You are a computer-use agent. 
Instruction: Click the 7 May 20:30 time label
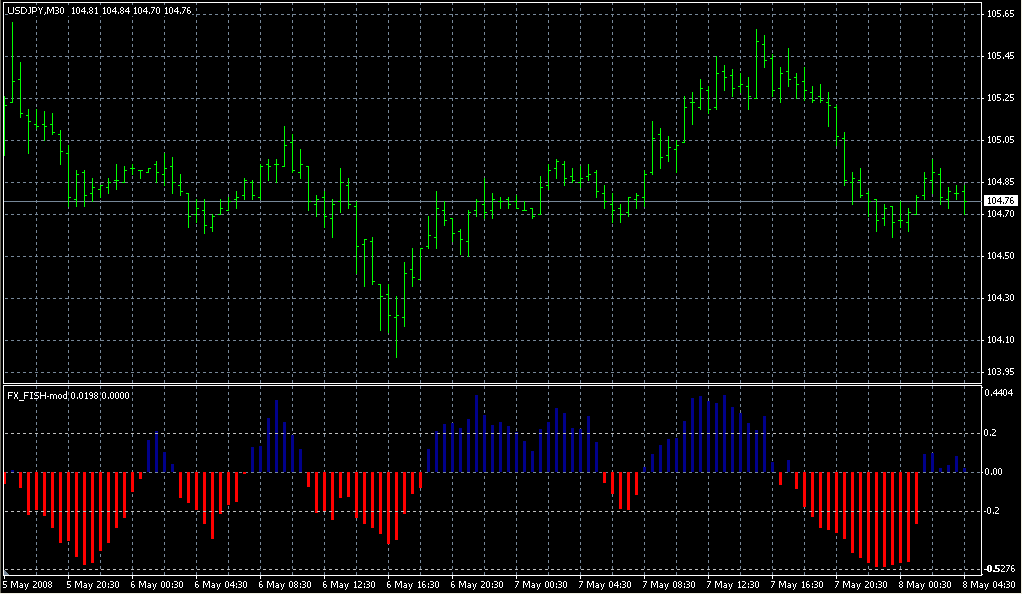tap(861, 585)
